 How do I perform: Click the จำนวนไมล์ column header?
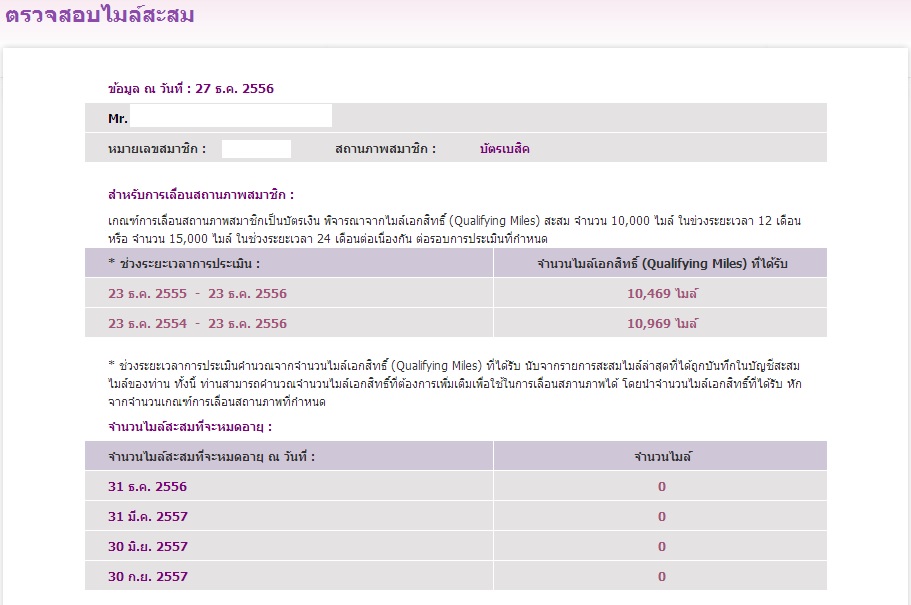[x=662, y=456]
